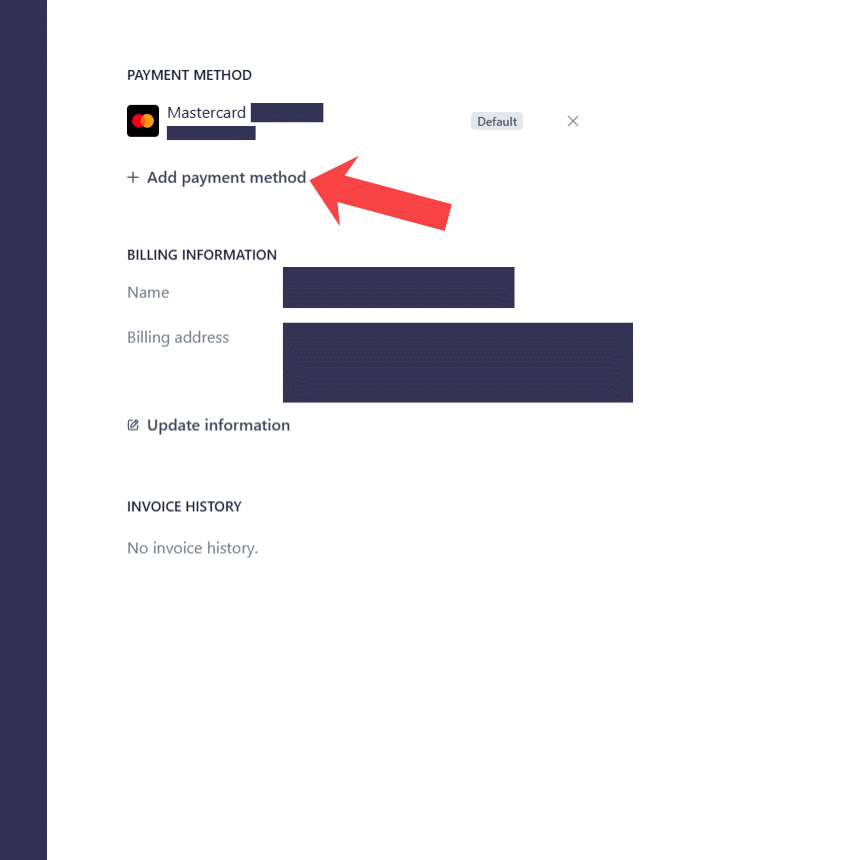The width and height of the screenshot is (860, 860).
Task: Select the Mastercard card name text
Action: (206, 112)
